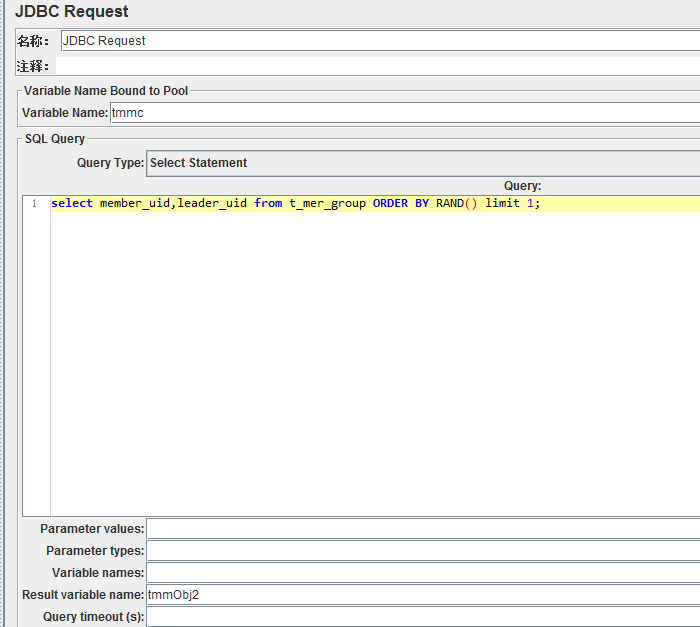
Task: Click the leader_uid column in the query
Action: [x=212, y=204]
